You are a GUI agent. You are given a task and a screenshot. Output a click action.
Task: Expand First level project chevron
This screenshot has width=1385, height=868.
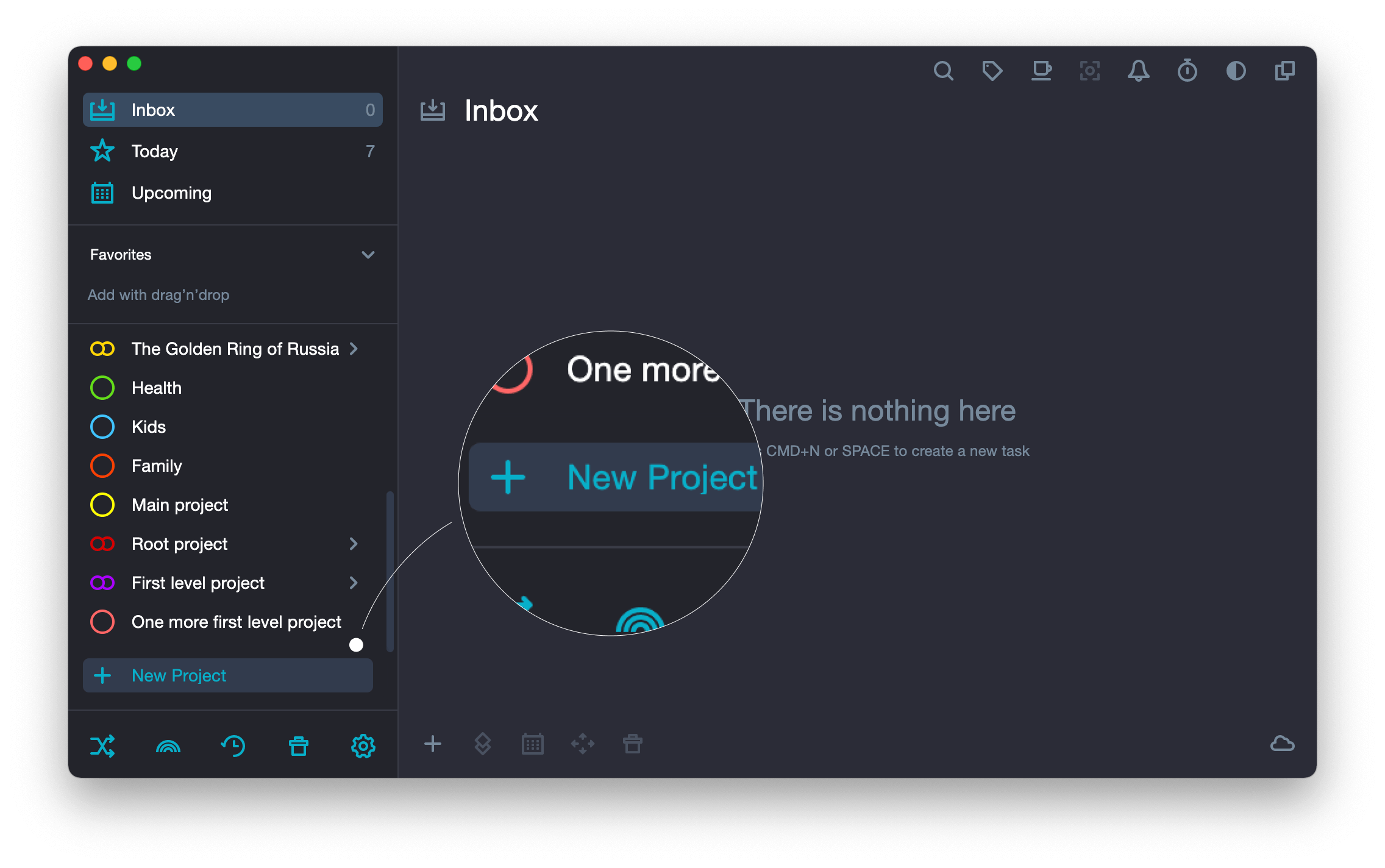354,583
